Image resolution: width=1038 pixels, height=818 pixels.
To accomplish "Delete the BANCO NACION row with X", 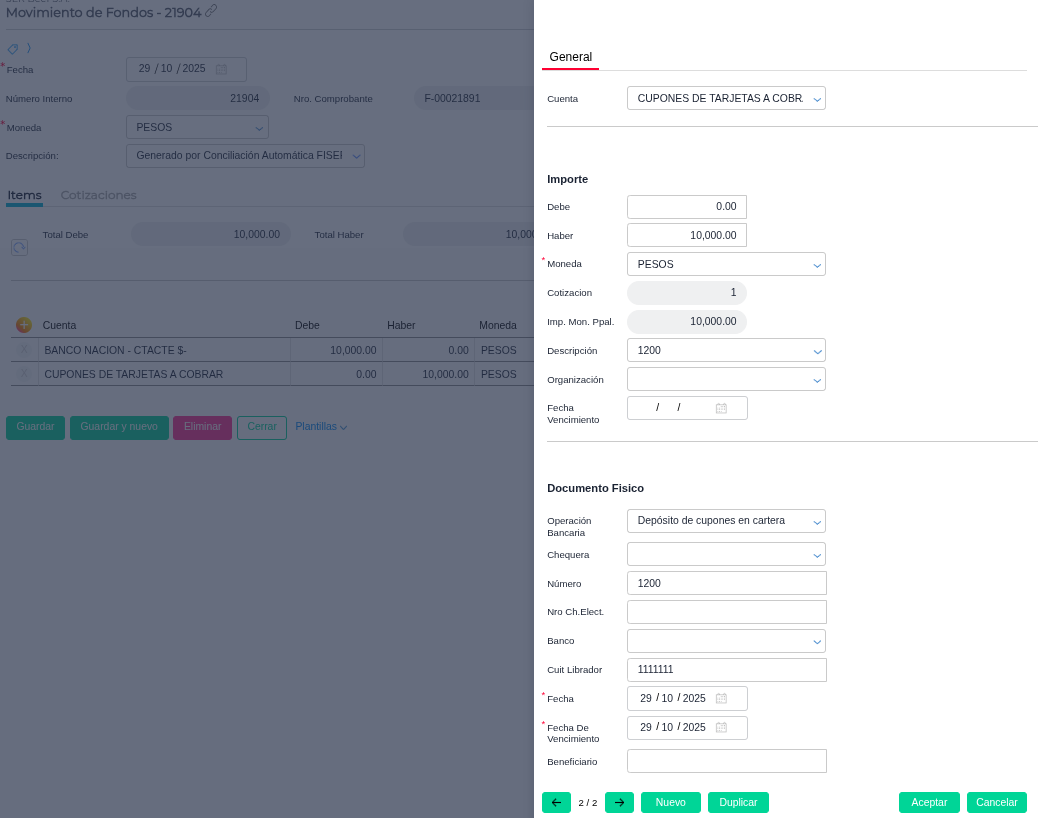I will pyautogui.click(x=24, y=350).
